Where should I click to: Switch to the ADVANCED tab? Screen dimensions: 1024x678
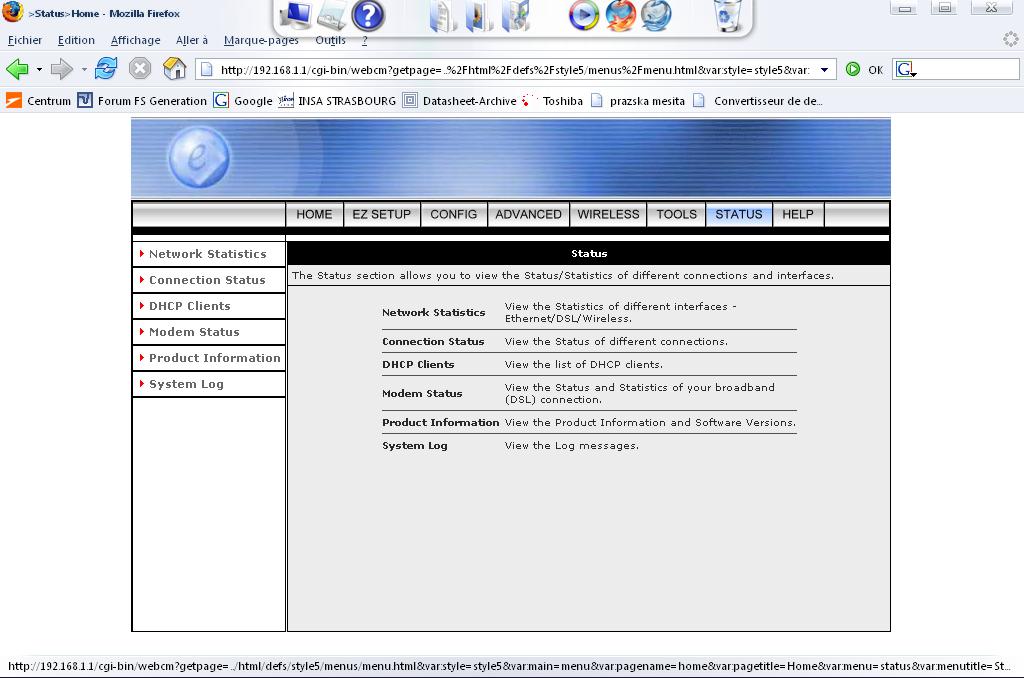pyautogui.click(x=528, y=214)
